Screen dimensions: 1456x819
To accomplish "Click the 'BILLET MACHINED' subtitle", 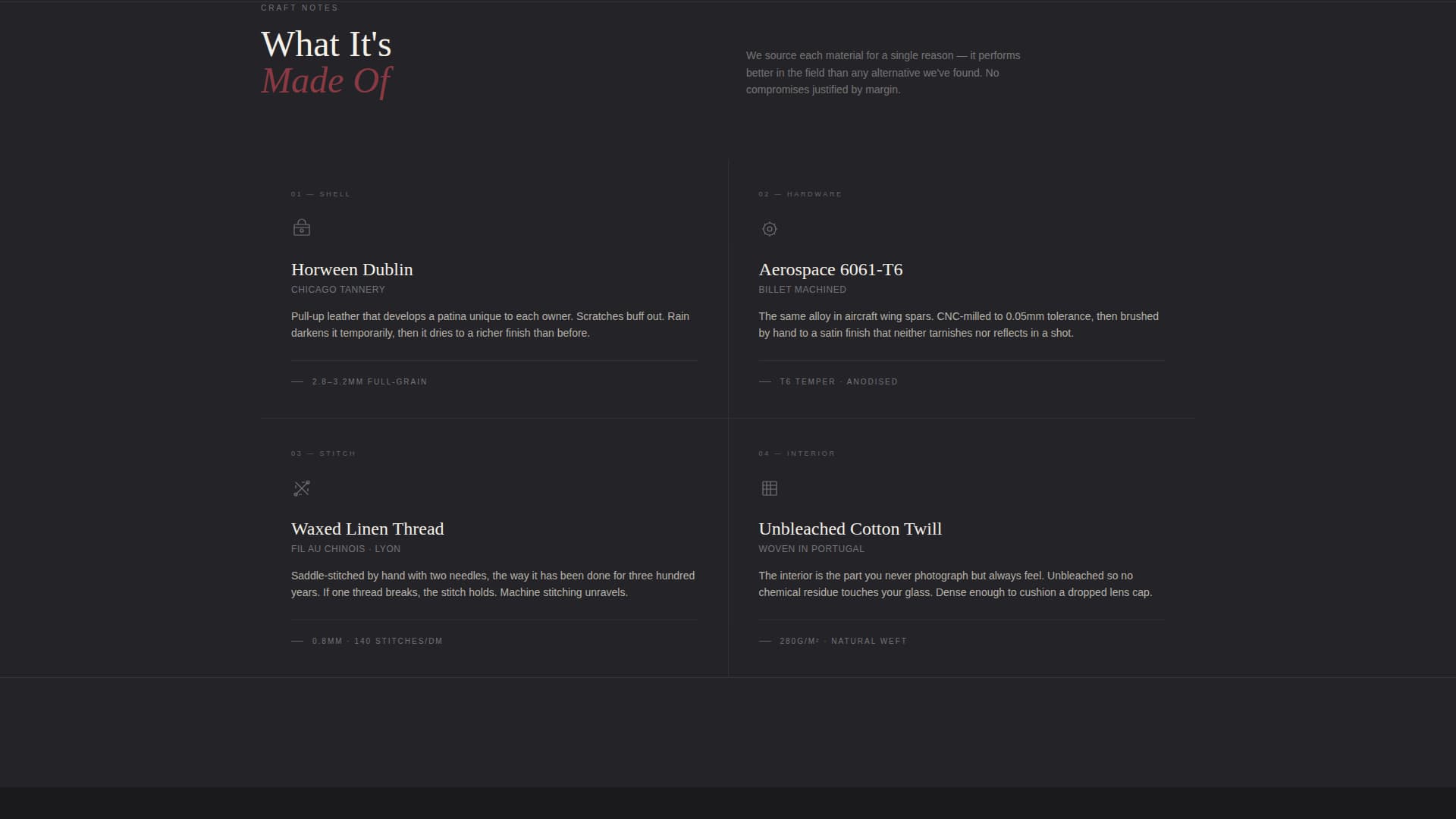I will point(802,290).
